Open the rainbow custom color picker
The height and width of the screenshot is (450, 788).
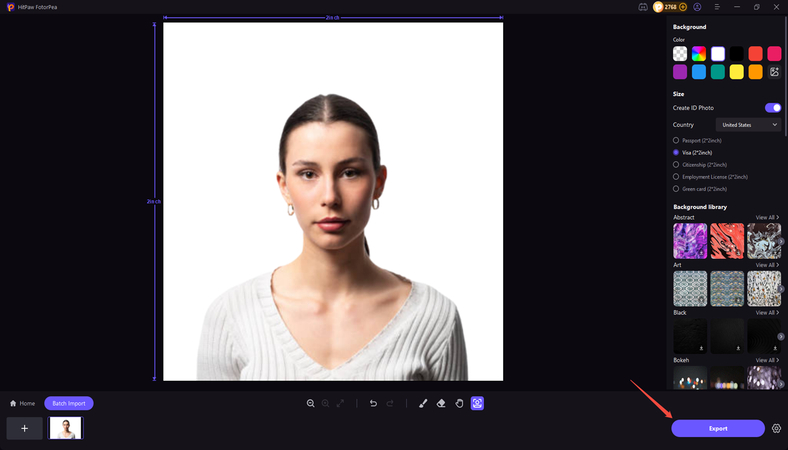click(x=699, y=53)
